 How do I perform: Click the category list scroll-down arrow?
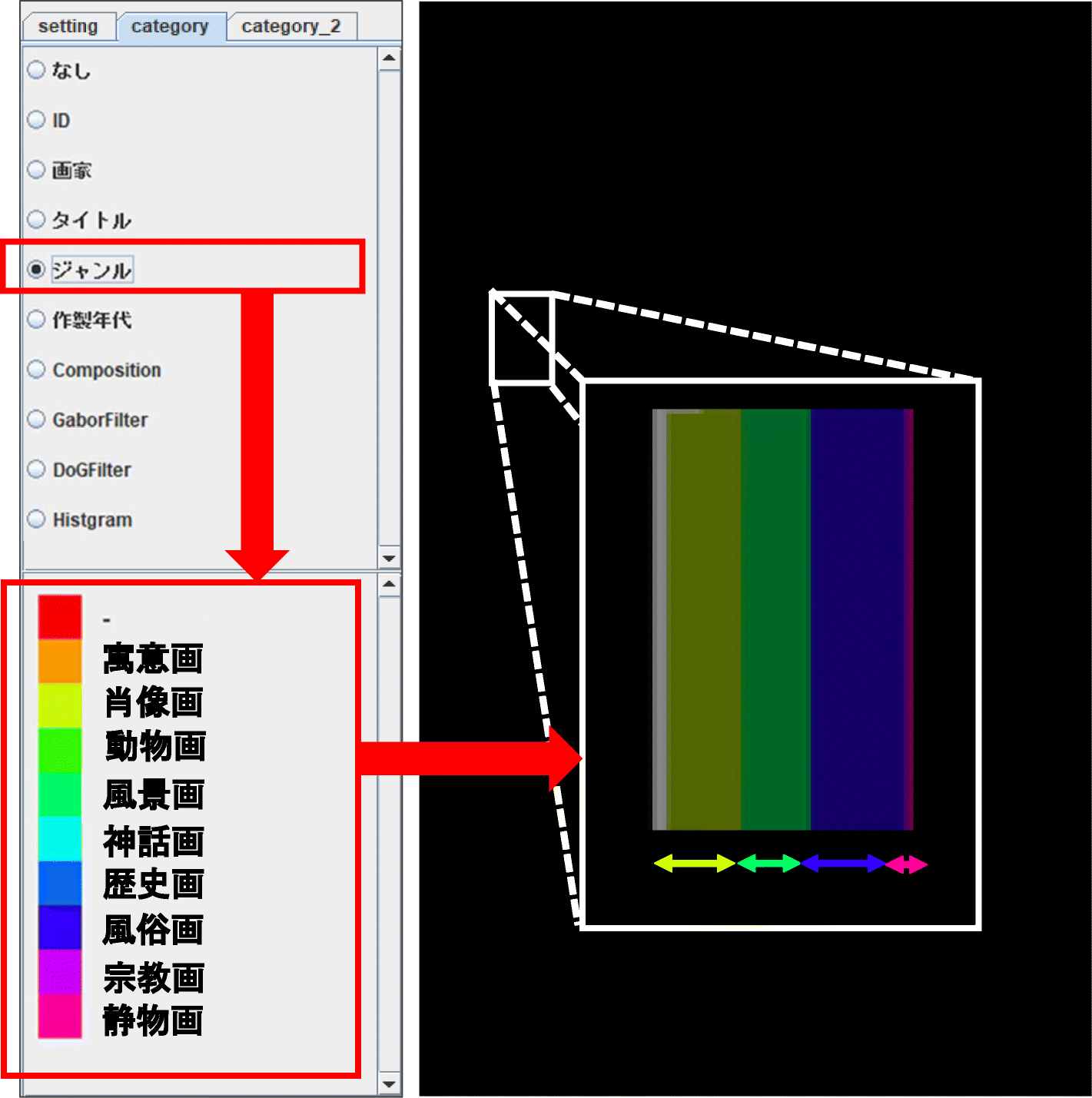[x=390, y=557]
